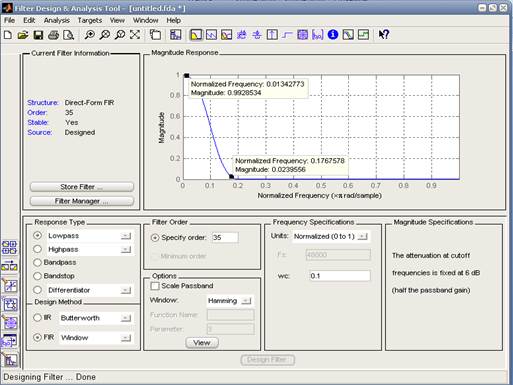Click the Design Filter button
Screen dimensions: 513x385
pyautogui.click(x=268, y=360)
